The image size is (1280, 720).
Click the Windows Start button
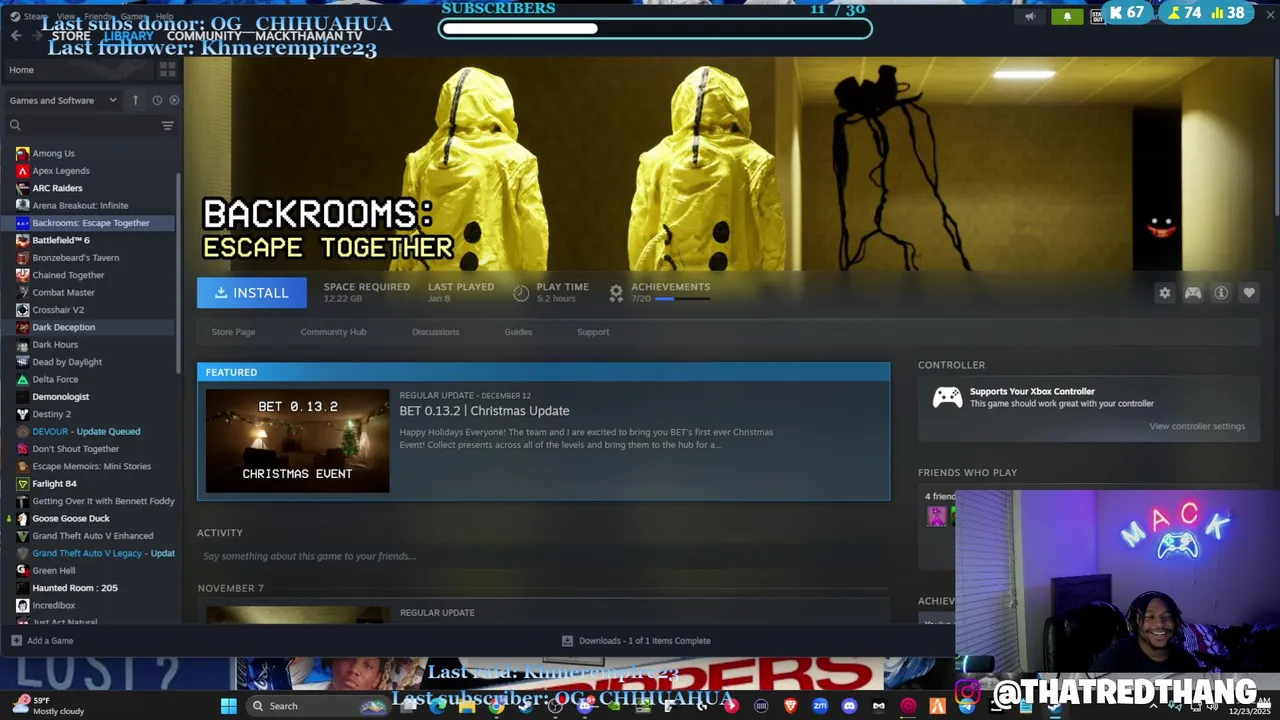pyautogui.click(x=228, y=706)
